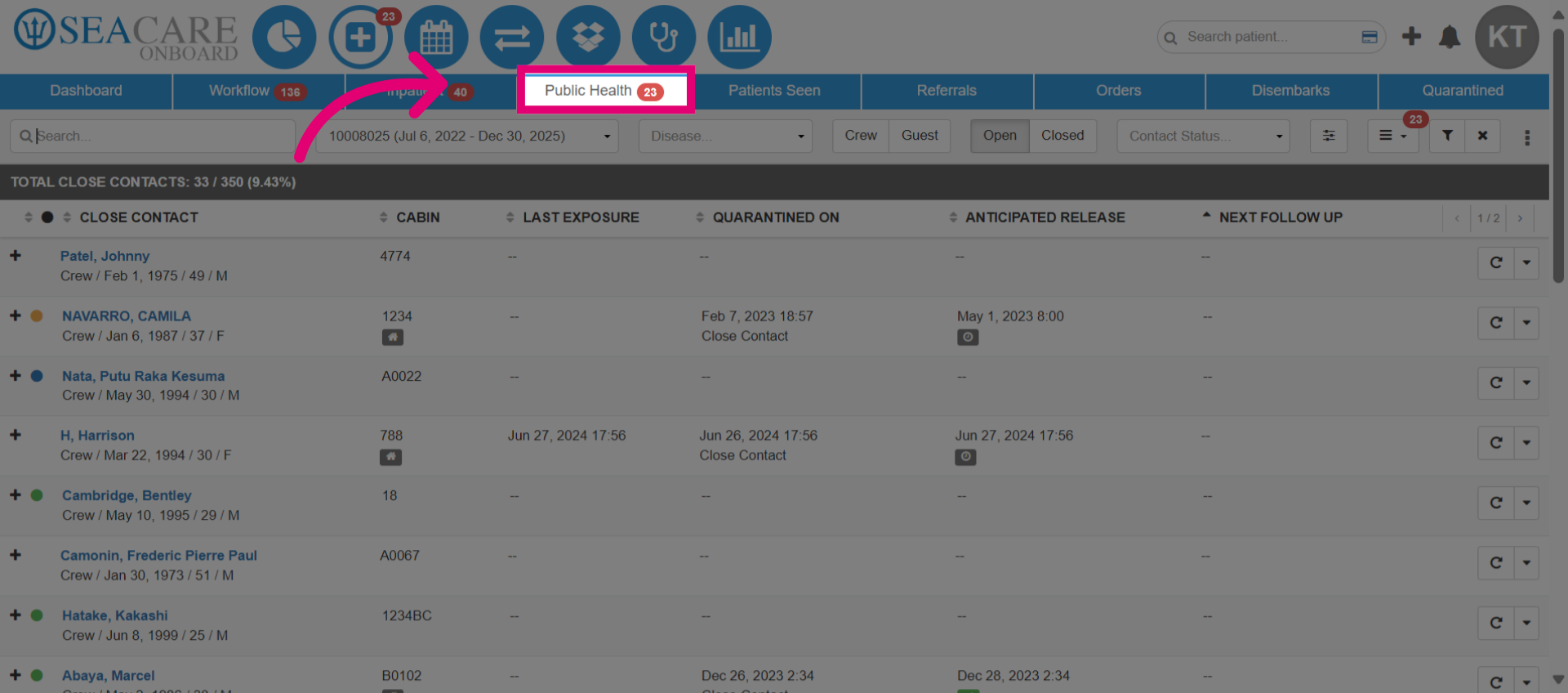Image resolution: width=1568 pixels, height=693 pixels.
Task: Expand Patel, Johnny row details
Action: click(15, 256)
